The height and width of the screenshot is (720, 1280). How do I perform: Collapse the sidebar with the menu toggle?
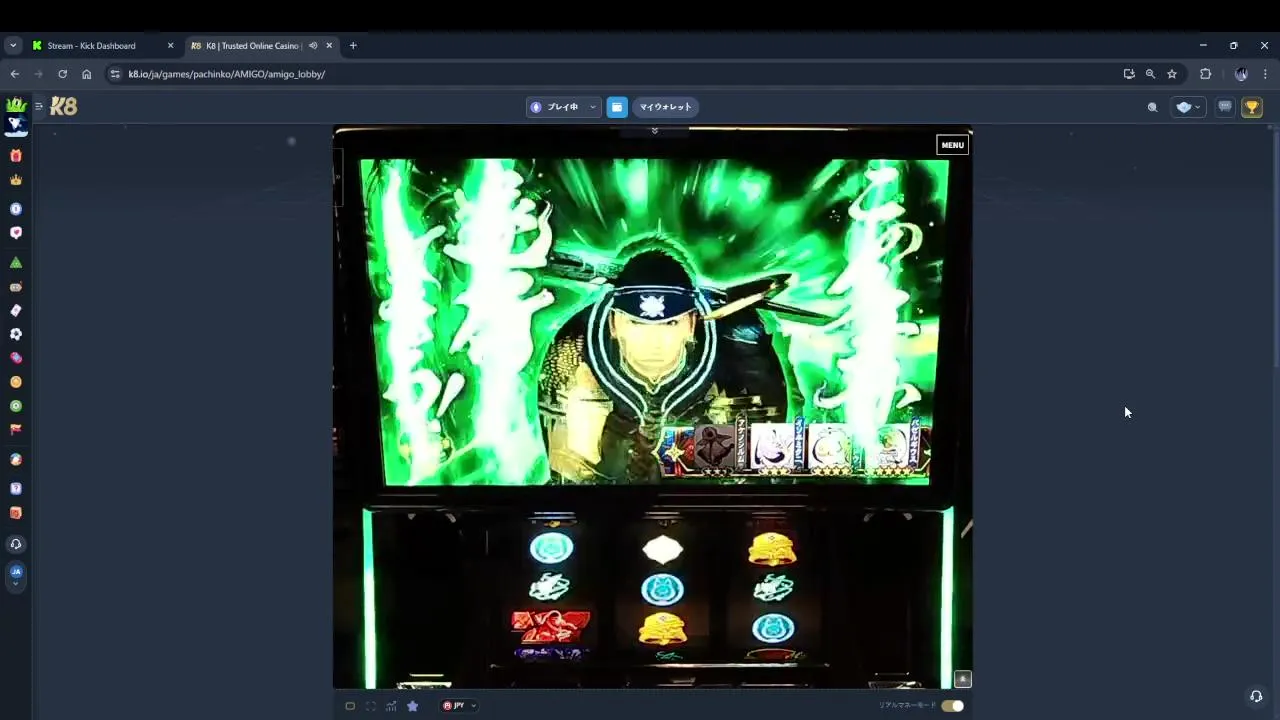39,106
